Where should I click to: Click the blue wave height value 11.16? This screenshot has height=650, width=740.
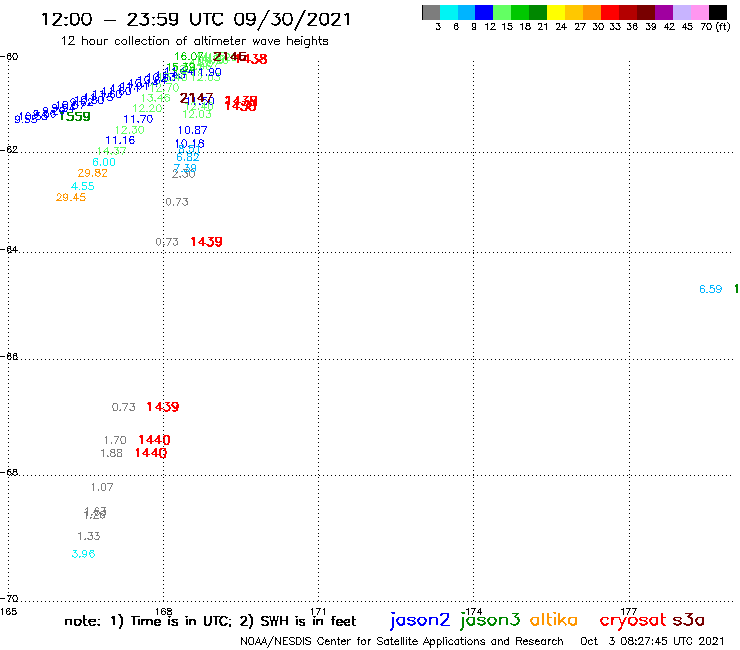click(x=120, y=140)
